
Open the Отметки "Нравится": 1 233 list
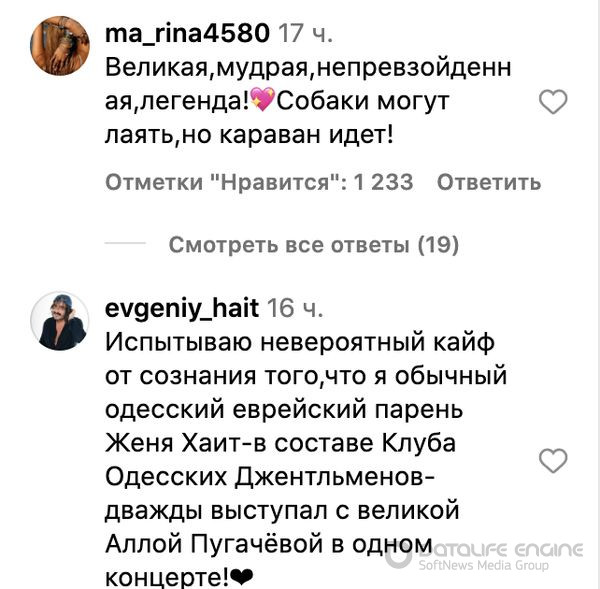tap(259, 182)
